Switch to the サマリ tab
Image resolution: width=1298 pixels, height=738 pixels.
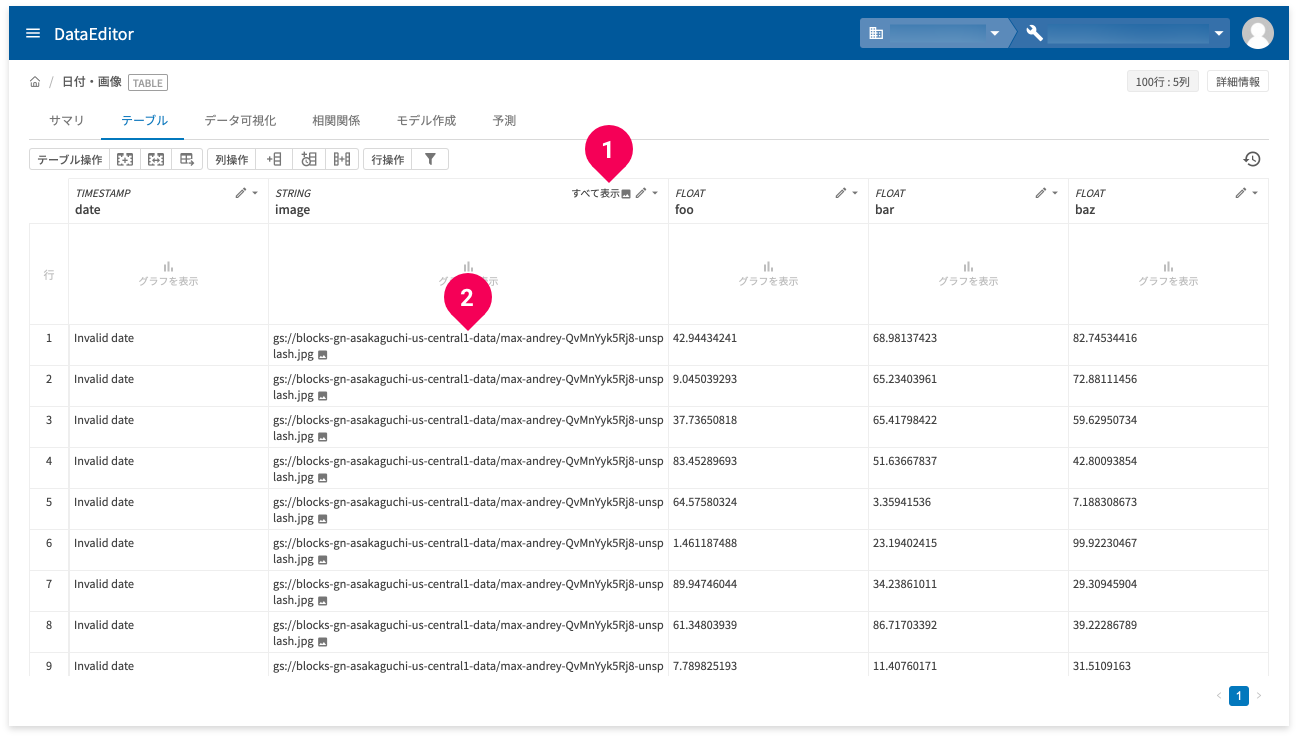pos(67,120)
